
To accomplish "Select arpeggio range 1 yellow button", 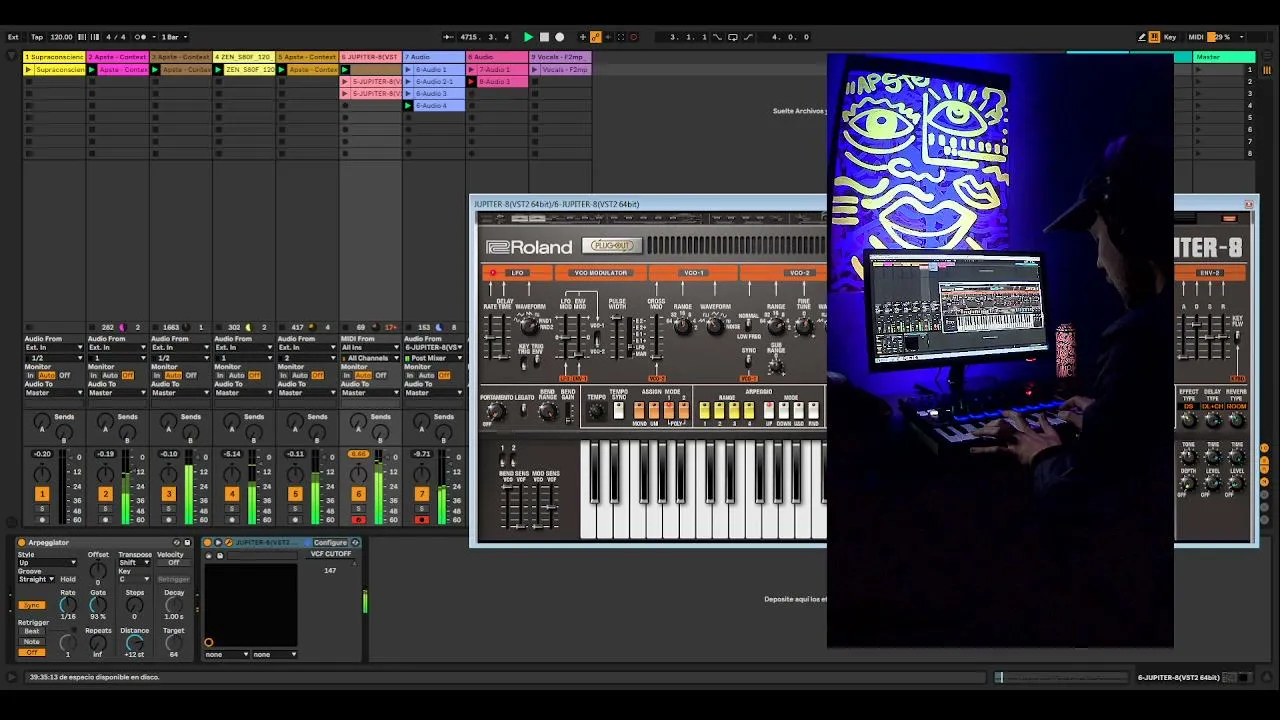I will tap(704, 410).
